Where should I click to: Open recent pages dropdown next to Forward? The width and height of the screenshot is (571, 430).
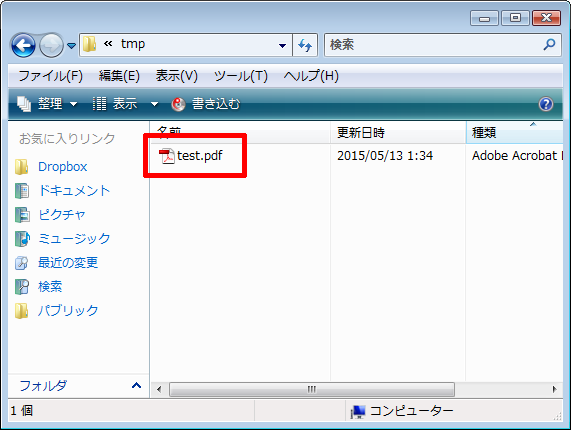[x=71, y=46]
